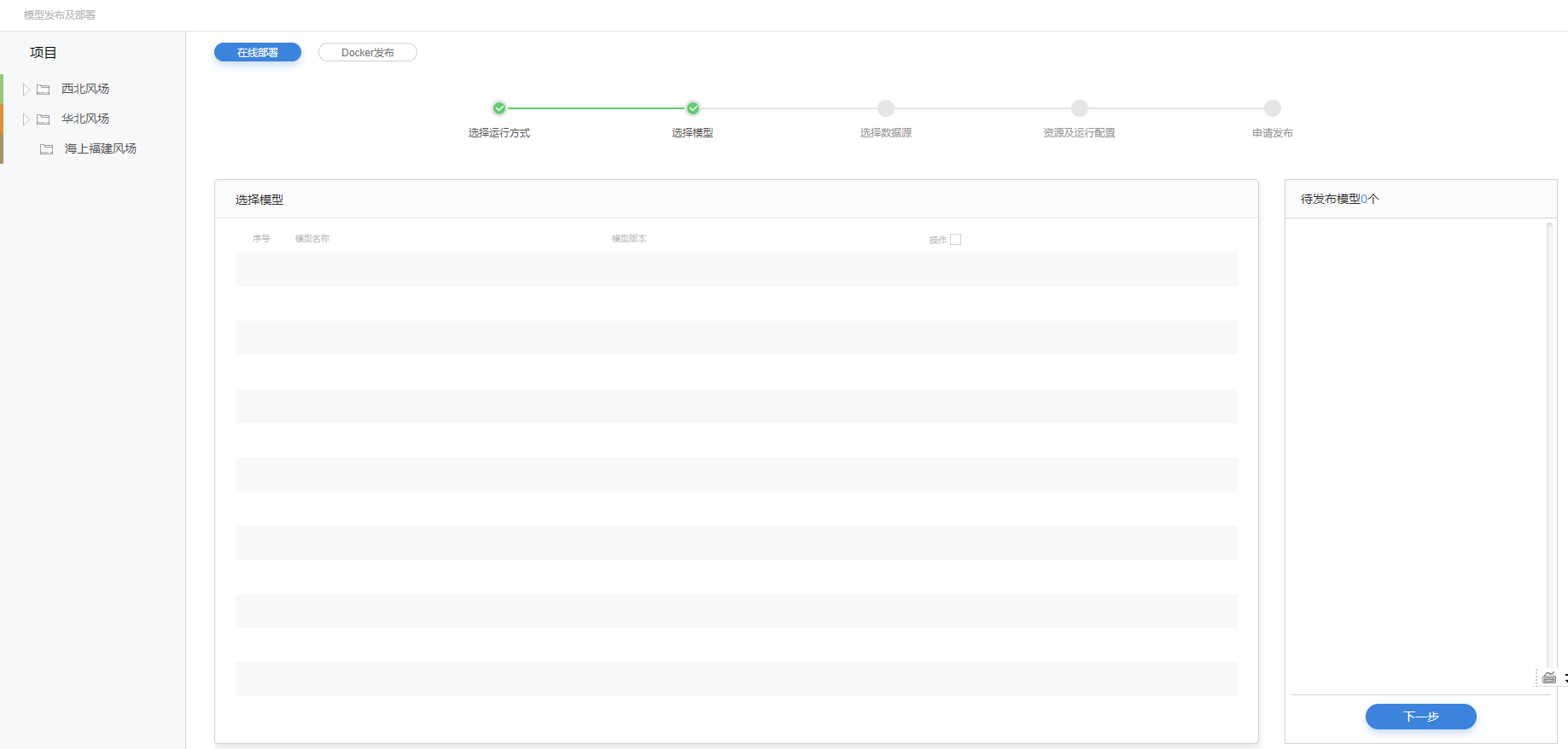Click the 选择运行方式 step circle
The image size is (1568, 749).
(x=499, y=108)
